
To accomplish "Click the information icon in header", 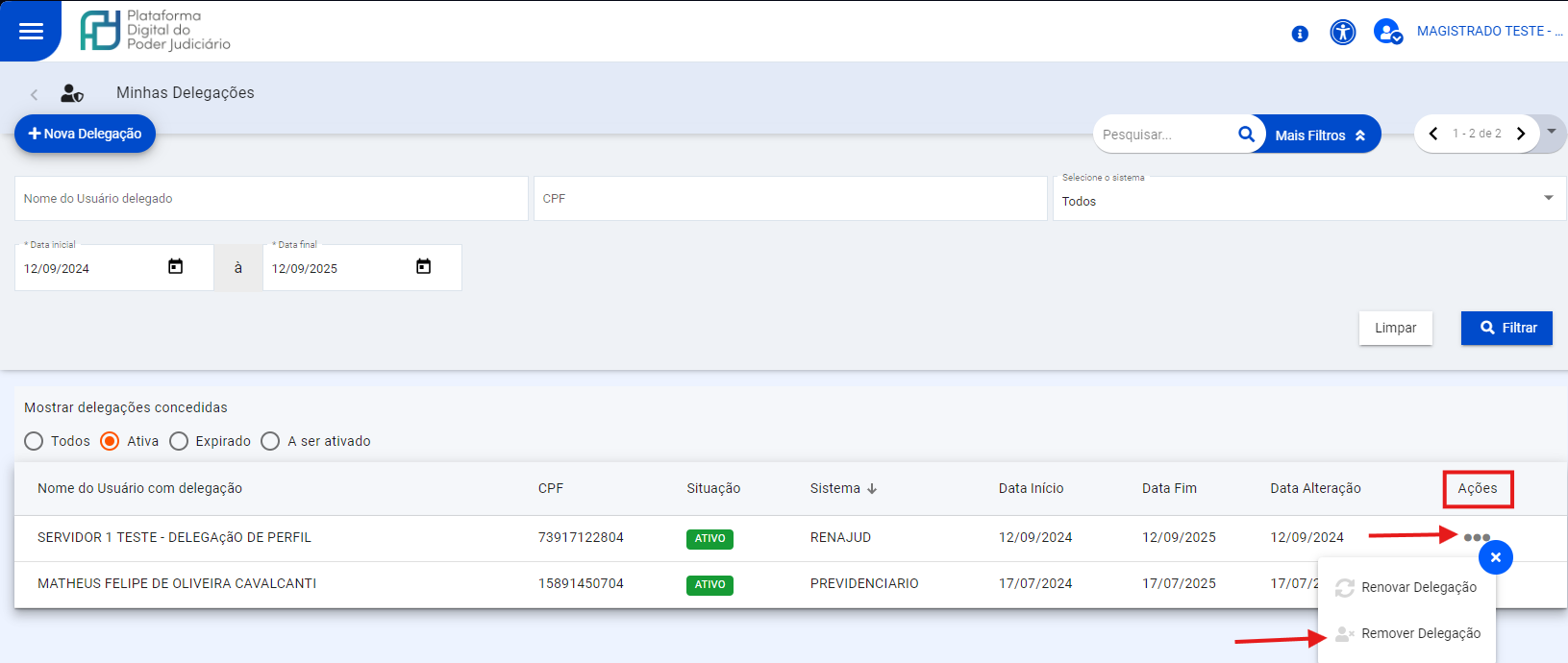I will (1300, 34).
